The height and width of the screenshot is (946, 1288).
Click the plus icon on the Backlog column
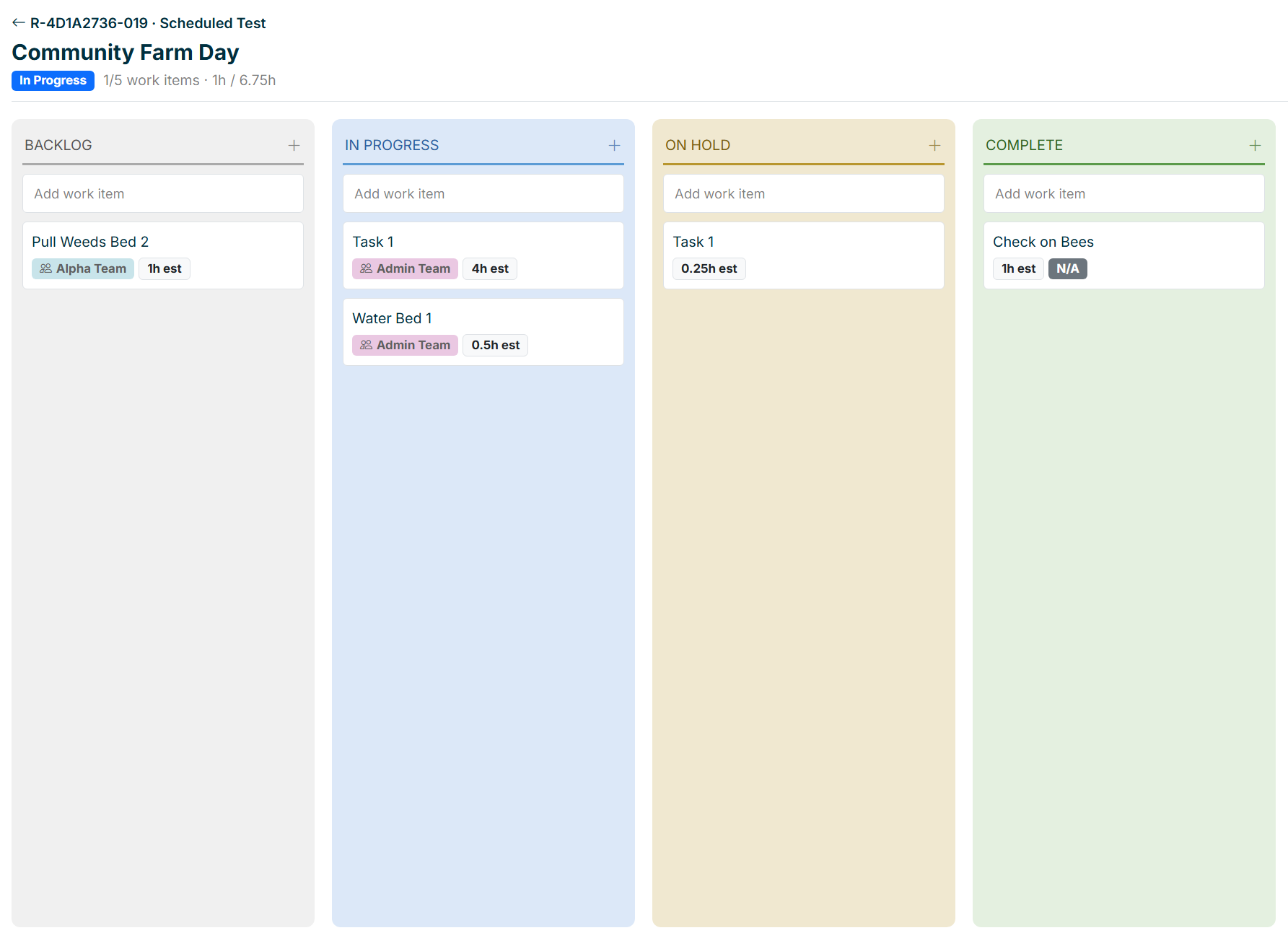(x=294, y=145)
